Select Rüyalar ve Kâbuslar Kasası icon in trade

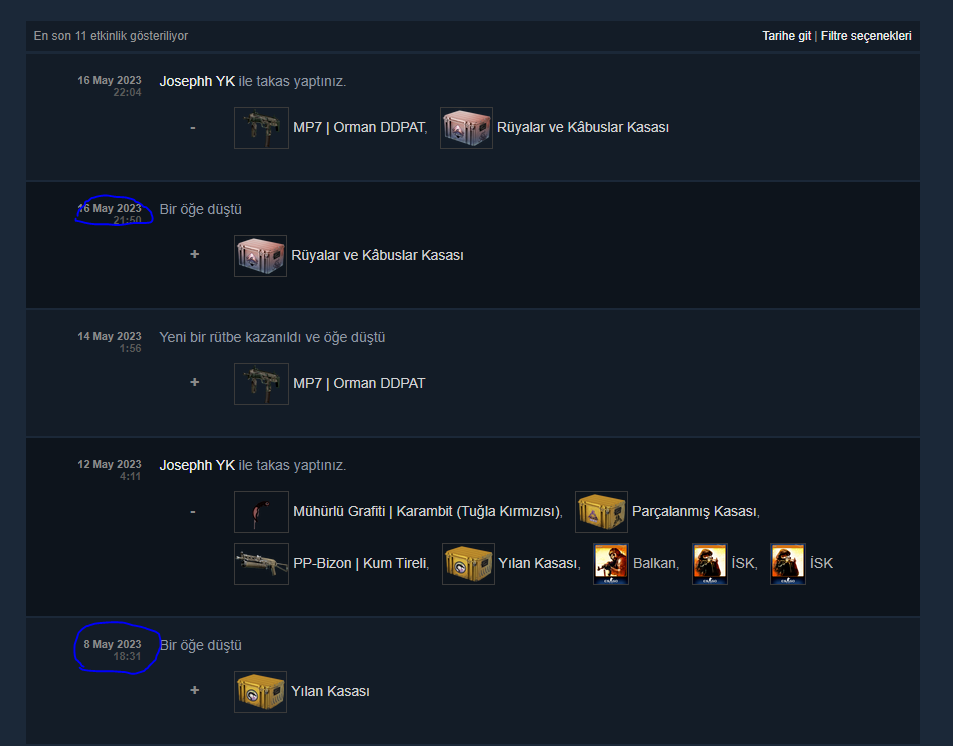[466, 128]
